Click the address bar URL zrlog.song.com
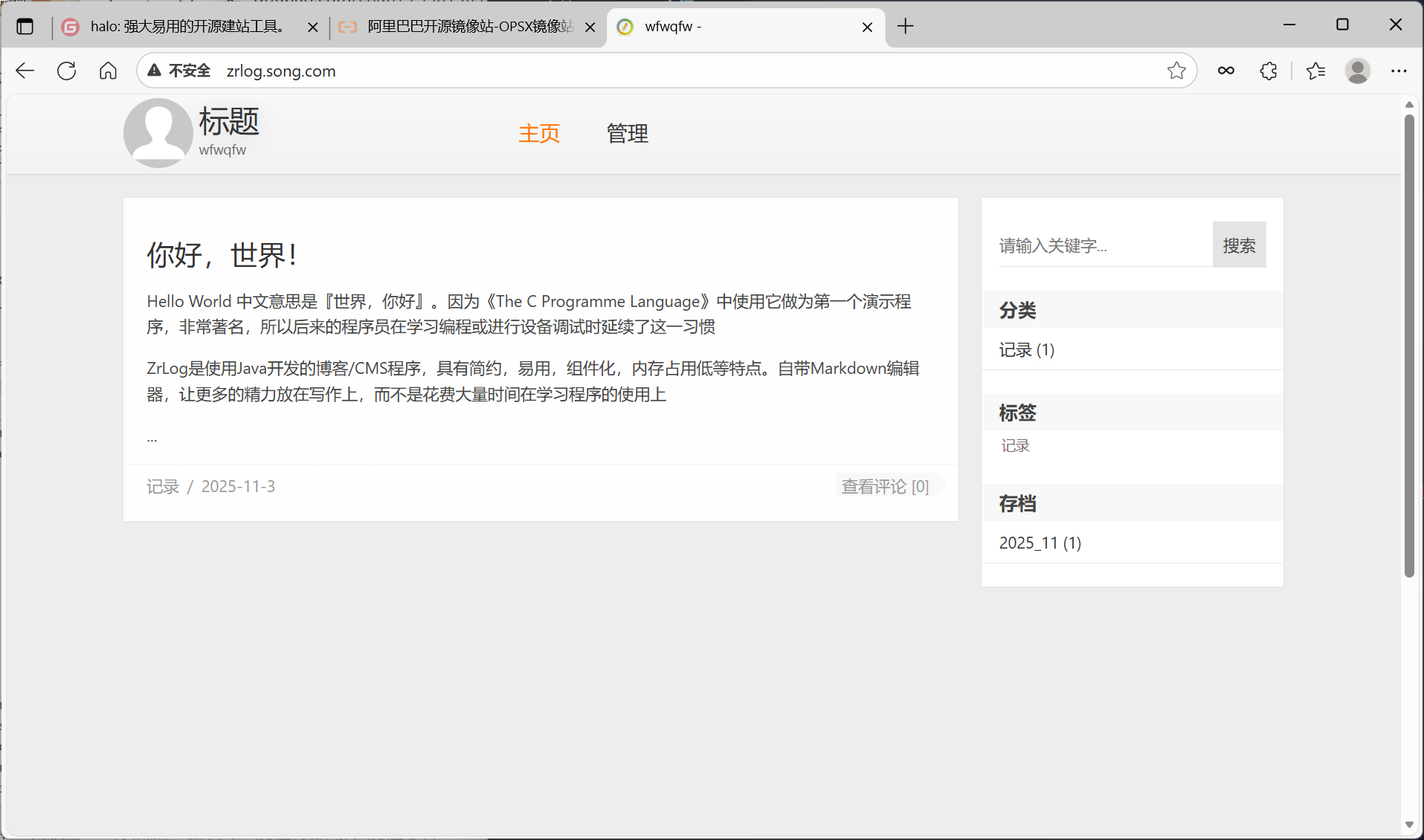Viewport: 1424px width, 840px height. click(x=281, y=71)
